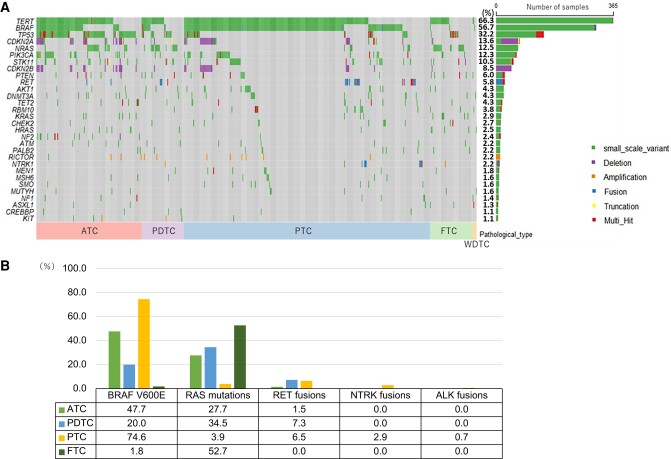Click the 0.7 ALK fusions cell
The height and width of the screenshot is (459, 671).
462,437
